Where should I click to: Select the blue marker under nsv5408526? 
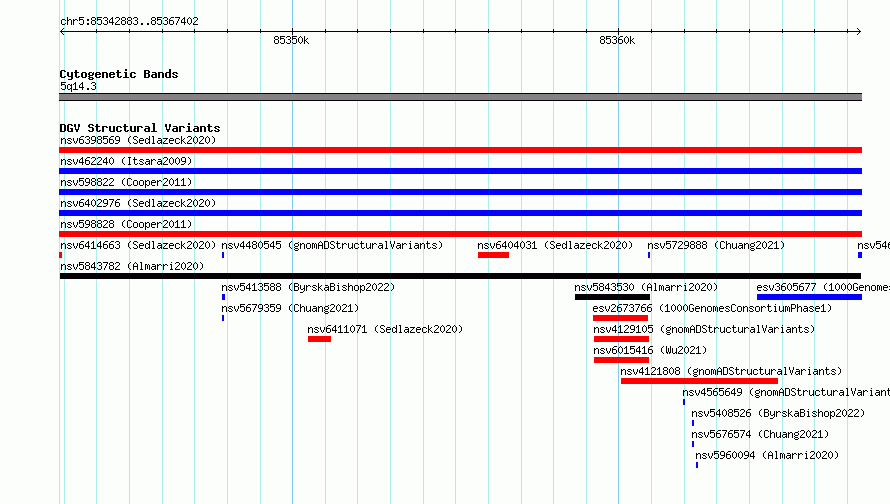pos(693,423)
